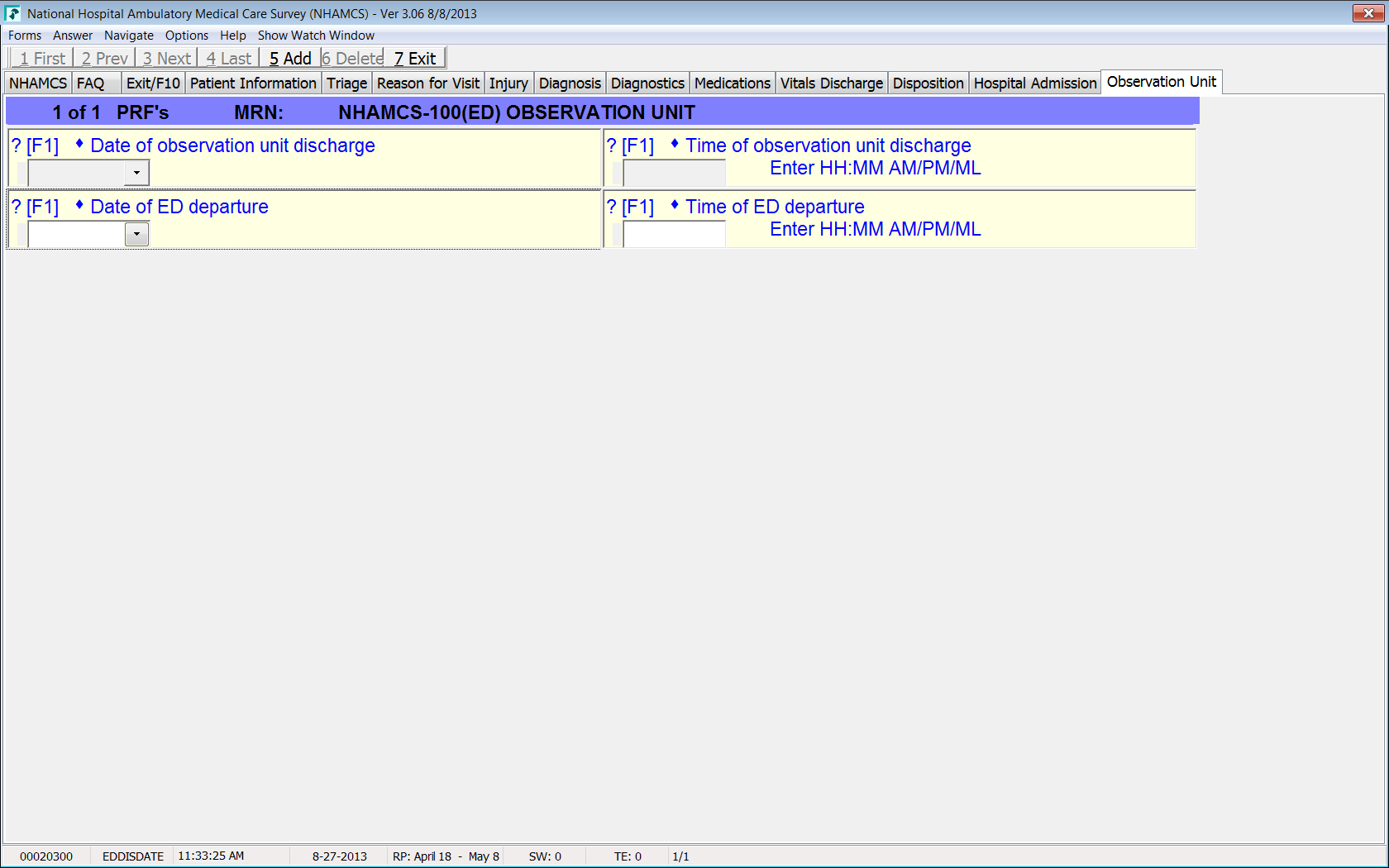Open the Medications tab

point(733,83)
